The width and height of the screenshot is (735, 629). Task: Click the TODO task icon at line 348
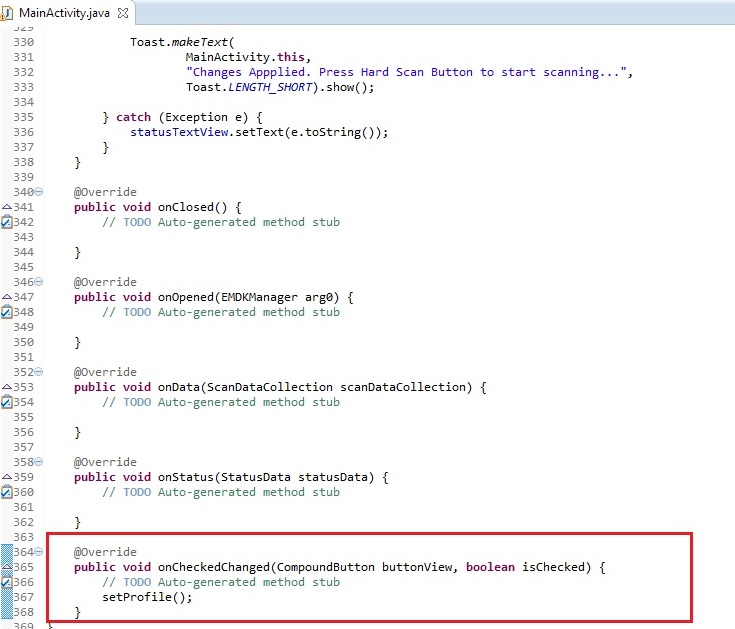coord(6,312)
